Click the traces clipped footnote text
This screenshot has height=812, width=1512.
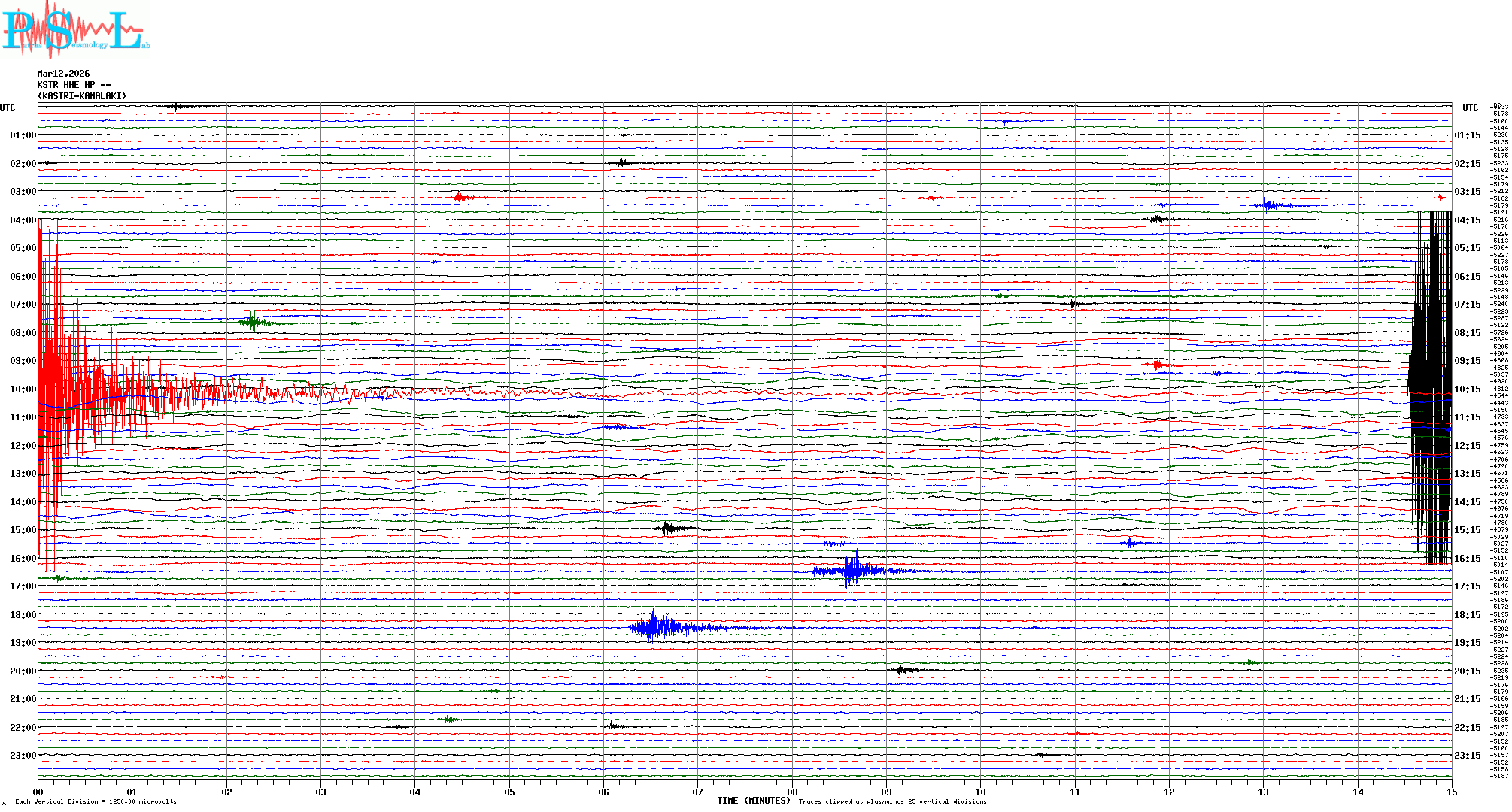pos(892,801)
